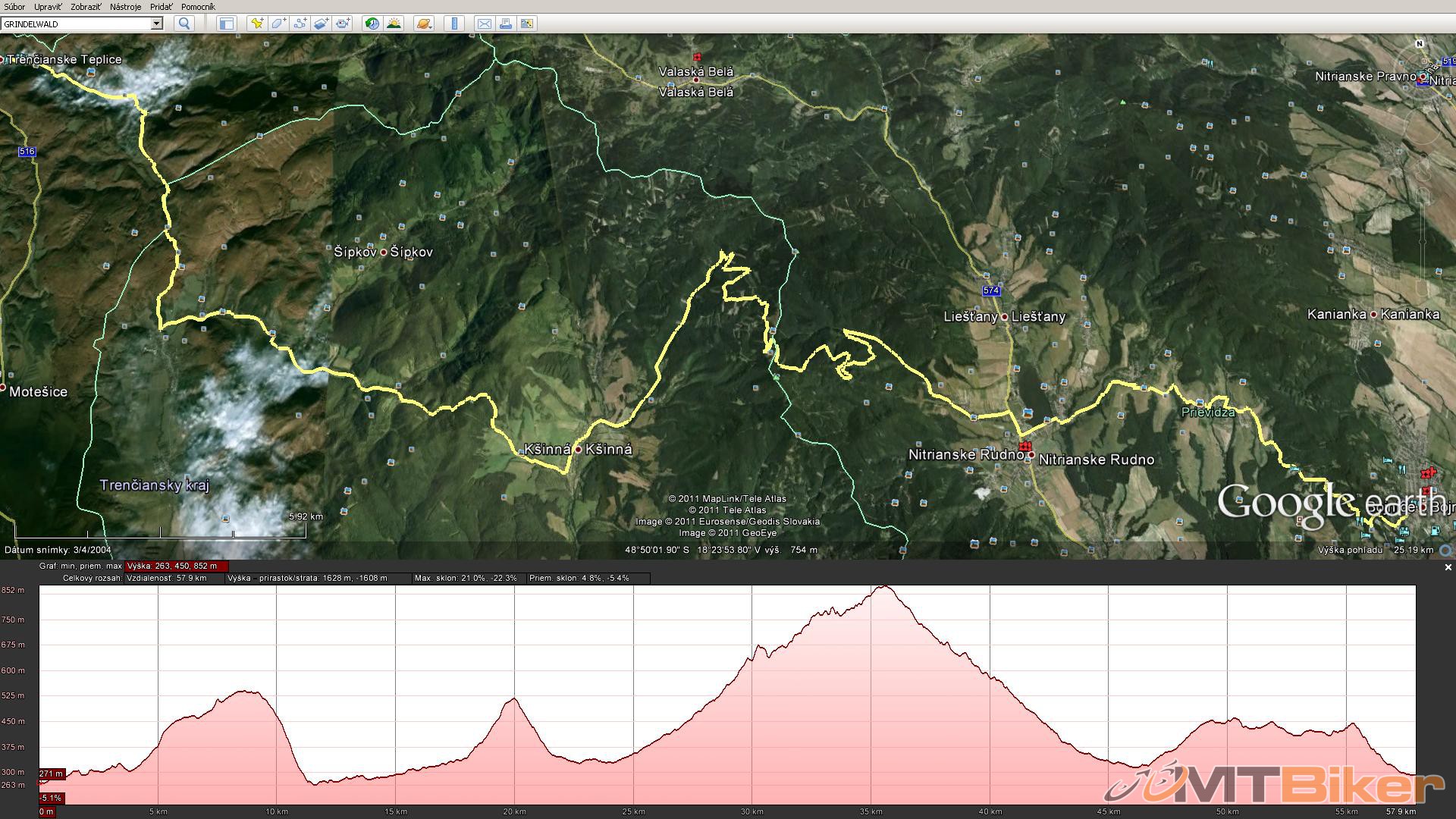This screenshot has height=819, width=1456.
Task: Click the record a tour icon
Action: coord(343,24)
